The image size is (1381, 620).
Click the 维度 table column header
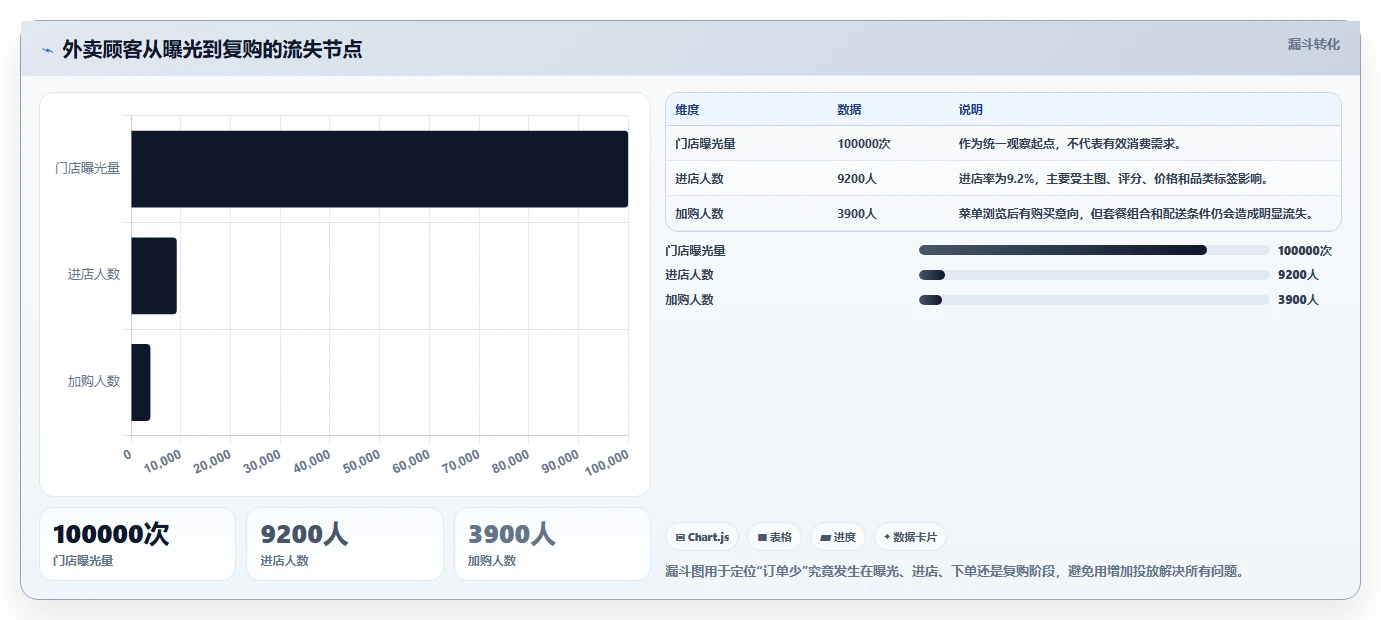687,110
